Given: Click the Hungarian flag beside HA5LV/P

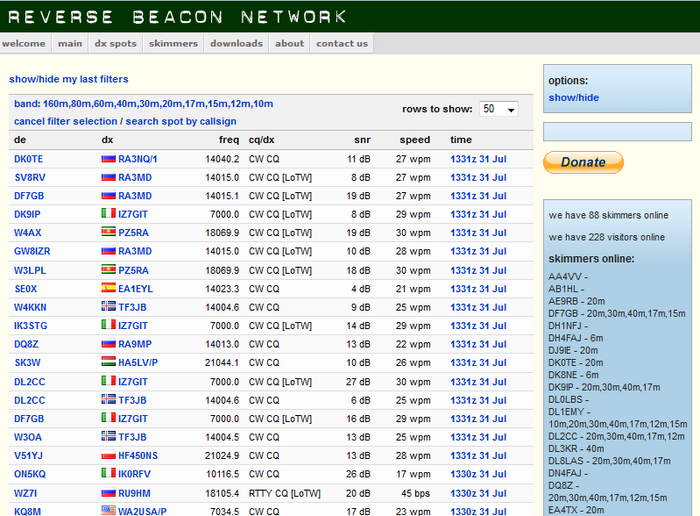Looking at the screenshot, I should [108, 362].
